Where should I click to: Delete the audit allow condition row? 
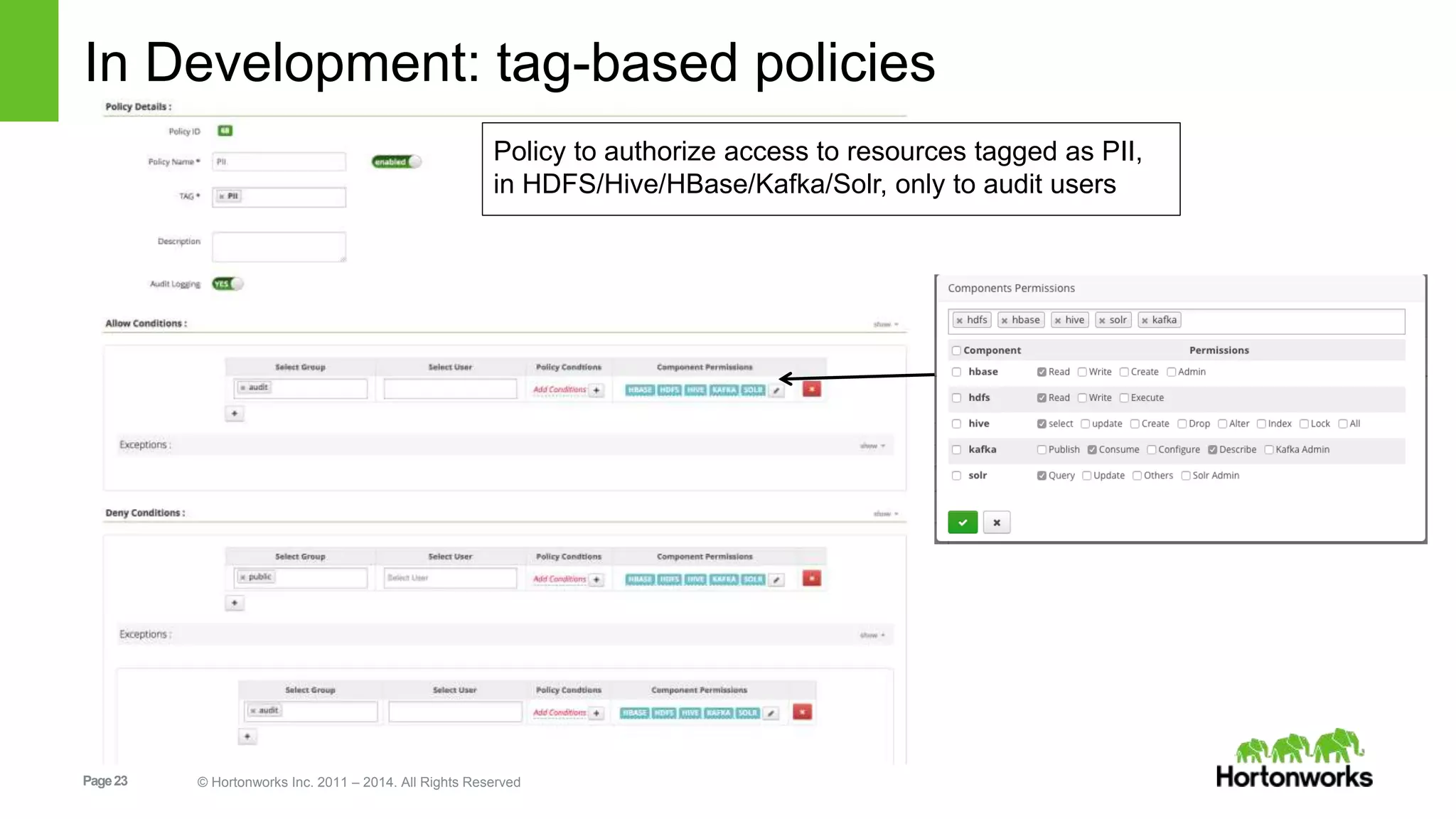tap(811, 389)
